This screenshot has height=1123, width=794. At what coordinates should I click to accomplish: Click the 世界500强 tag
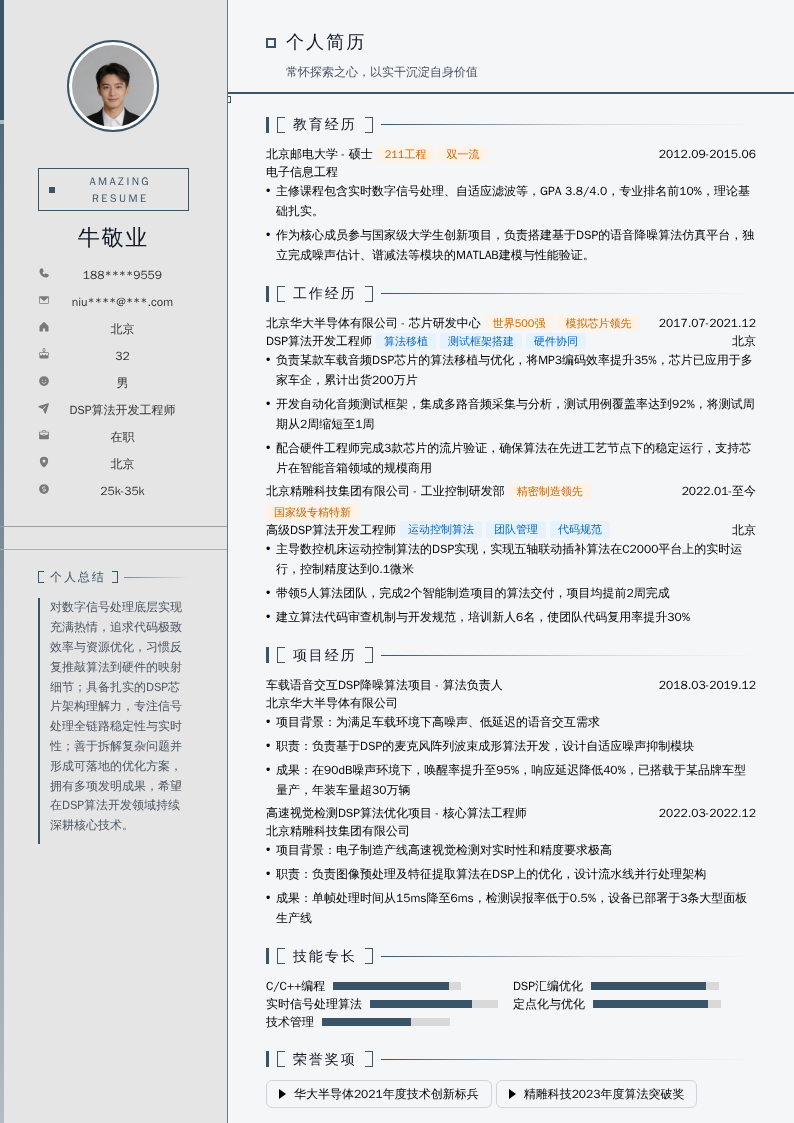[x=519, y=323]
